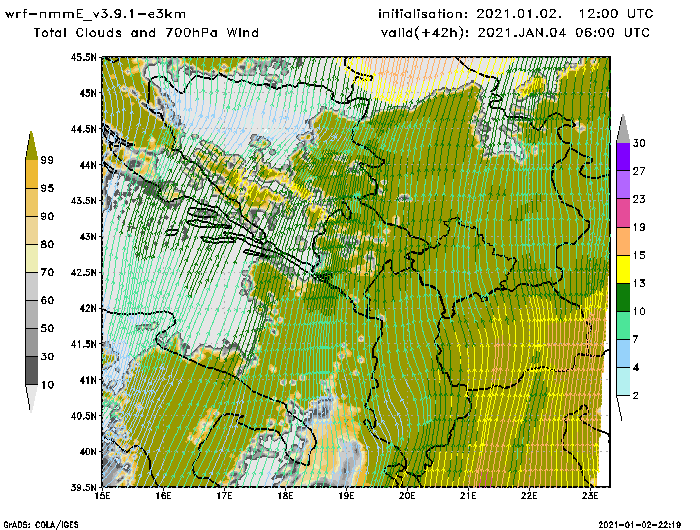Click the '42.5N' latitude axis label
The height and width of the screenshot is (530, 700).
(83, 272)
